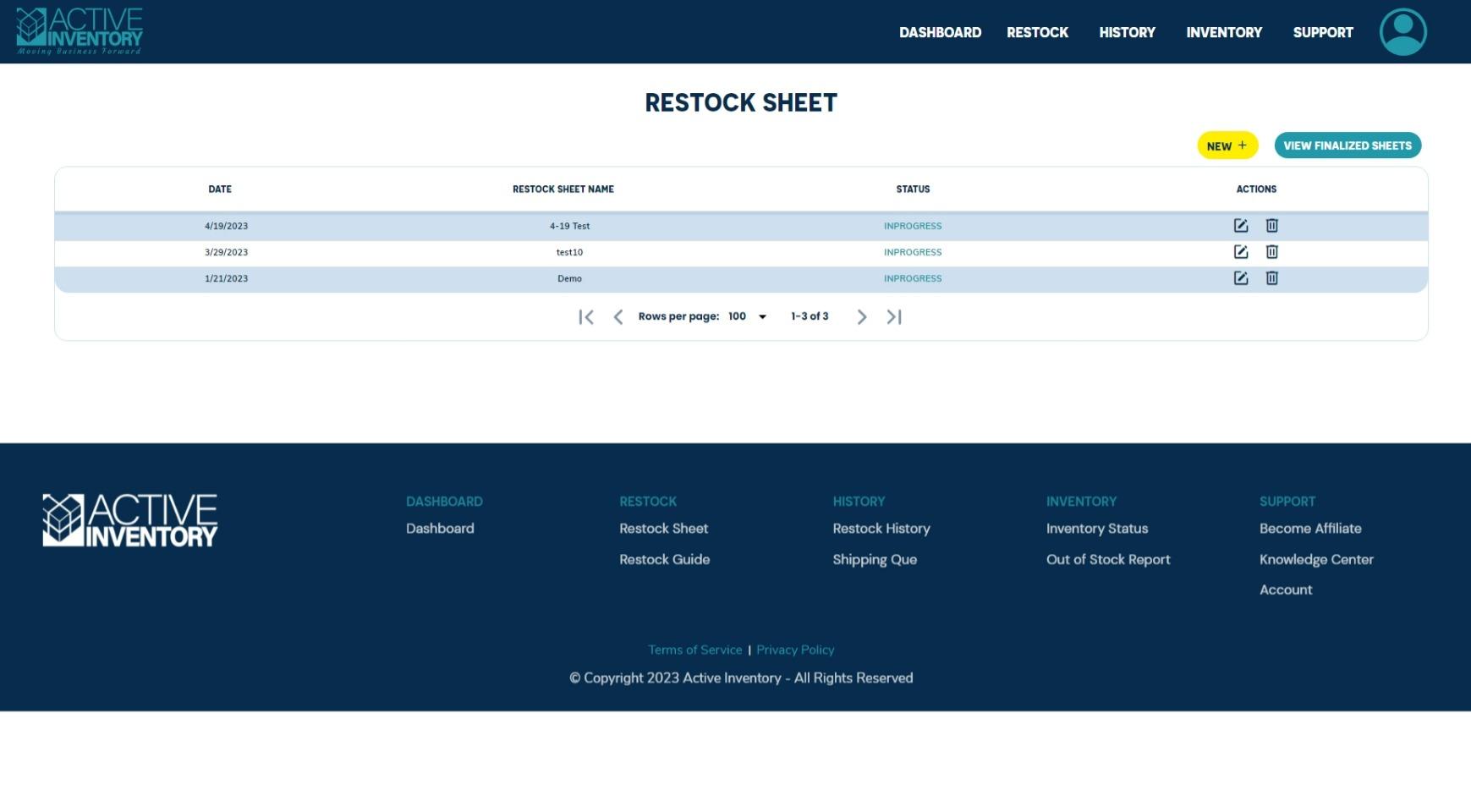
Task: Go to the next page arrow
Action: click(861, 317)
